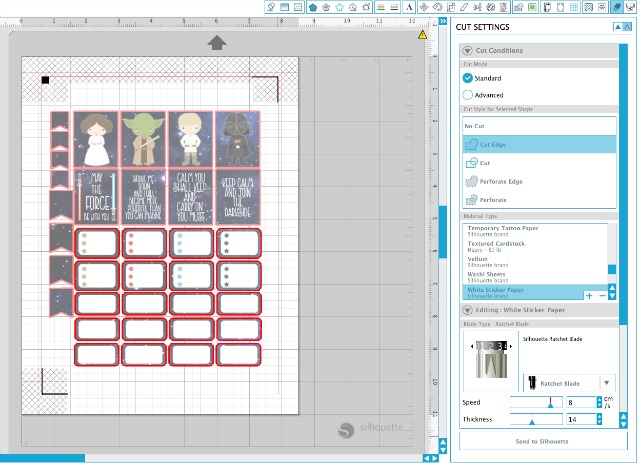
Task: Choose the Perforate style option
Action: pos(539,200)
